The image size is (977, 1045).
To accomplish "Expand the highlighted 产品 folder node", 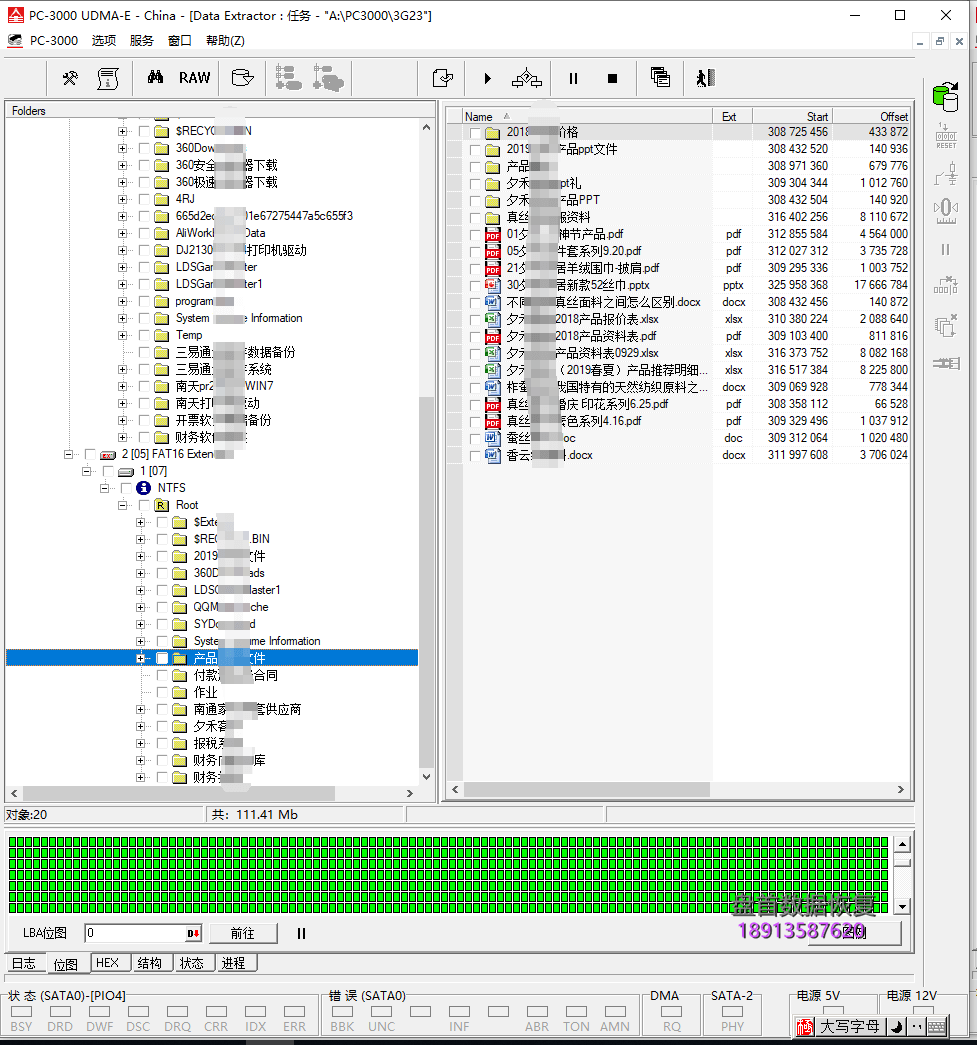I will tap(141, 658).
